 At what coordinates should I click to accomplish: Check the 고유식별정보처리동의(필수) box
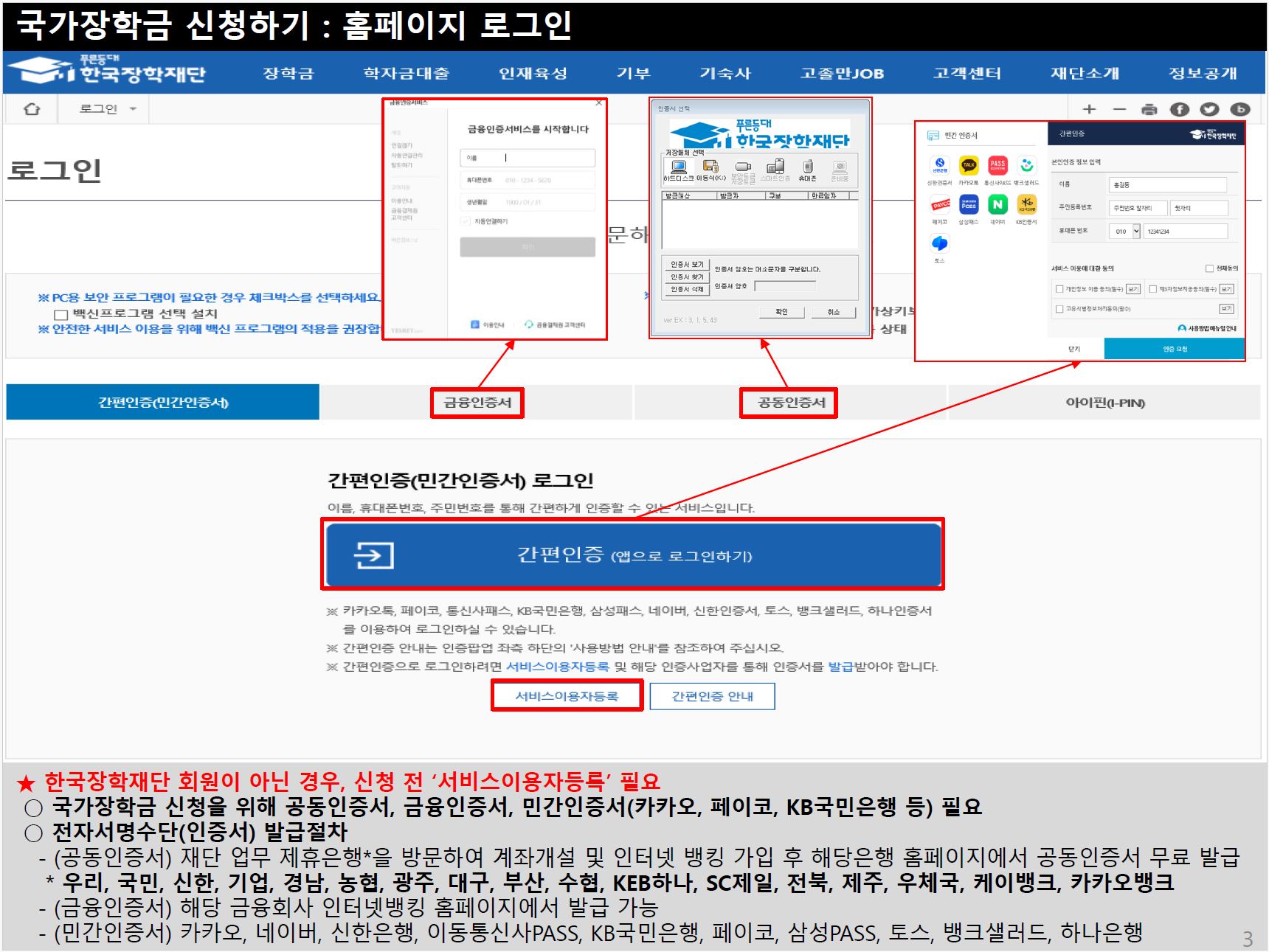point(1059,309)
